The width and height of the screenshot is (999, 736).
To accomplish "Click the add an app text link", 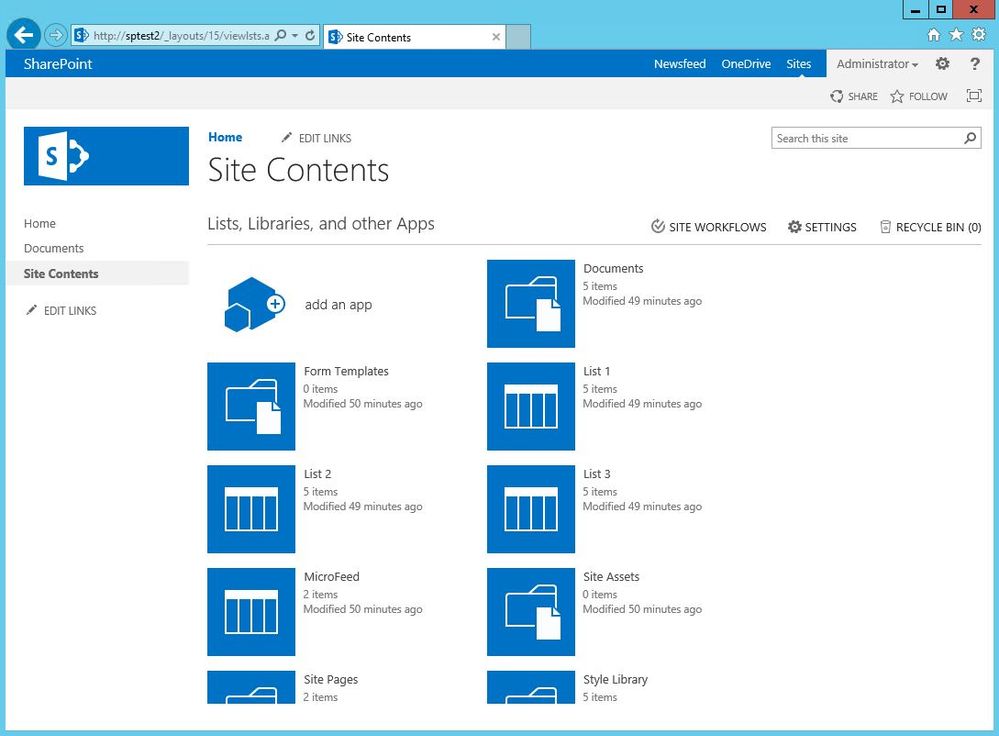I will pos(338,305).
